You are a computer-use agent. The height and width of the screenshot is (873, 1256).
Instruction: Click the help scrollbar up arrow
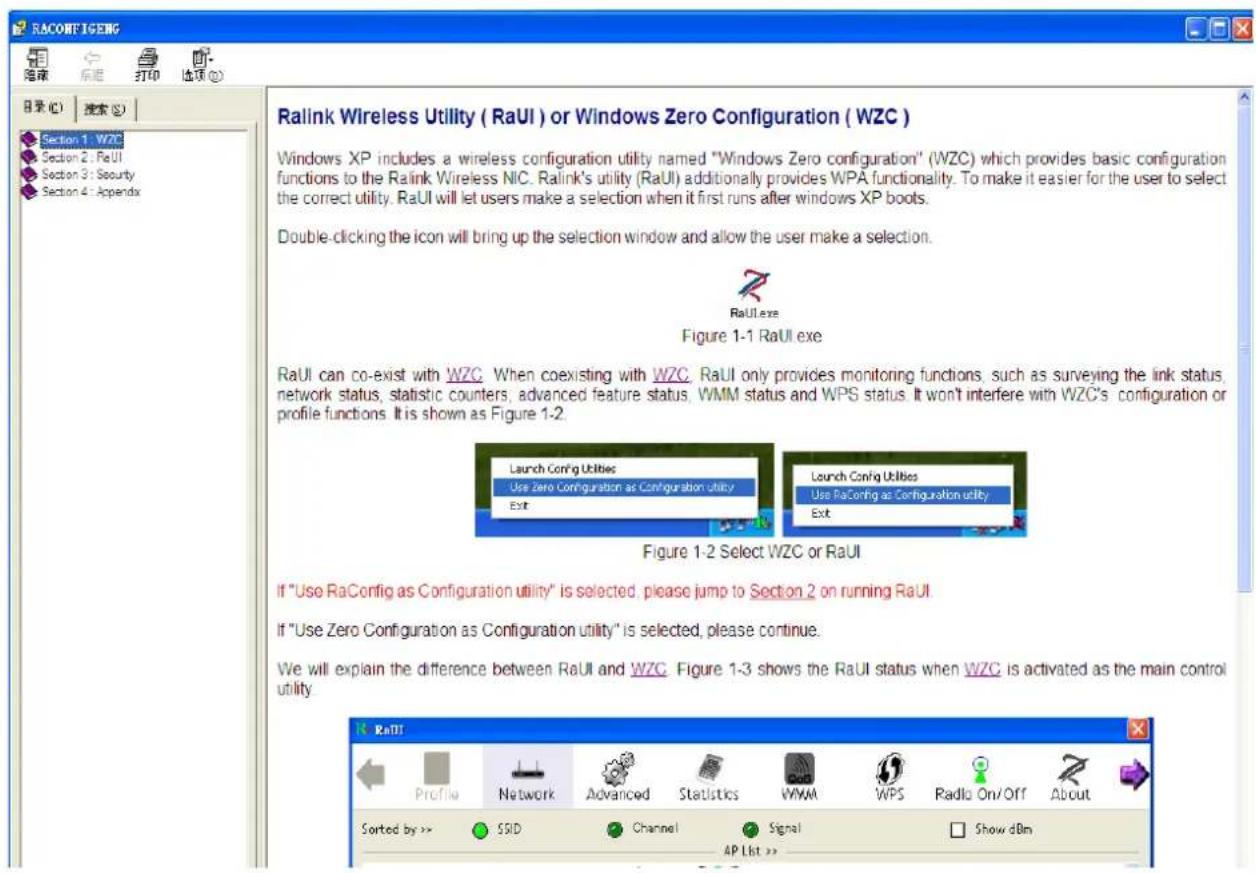[1245, 97]
